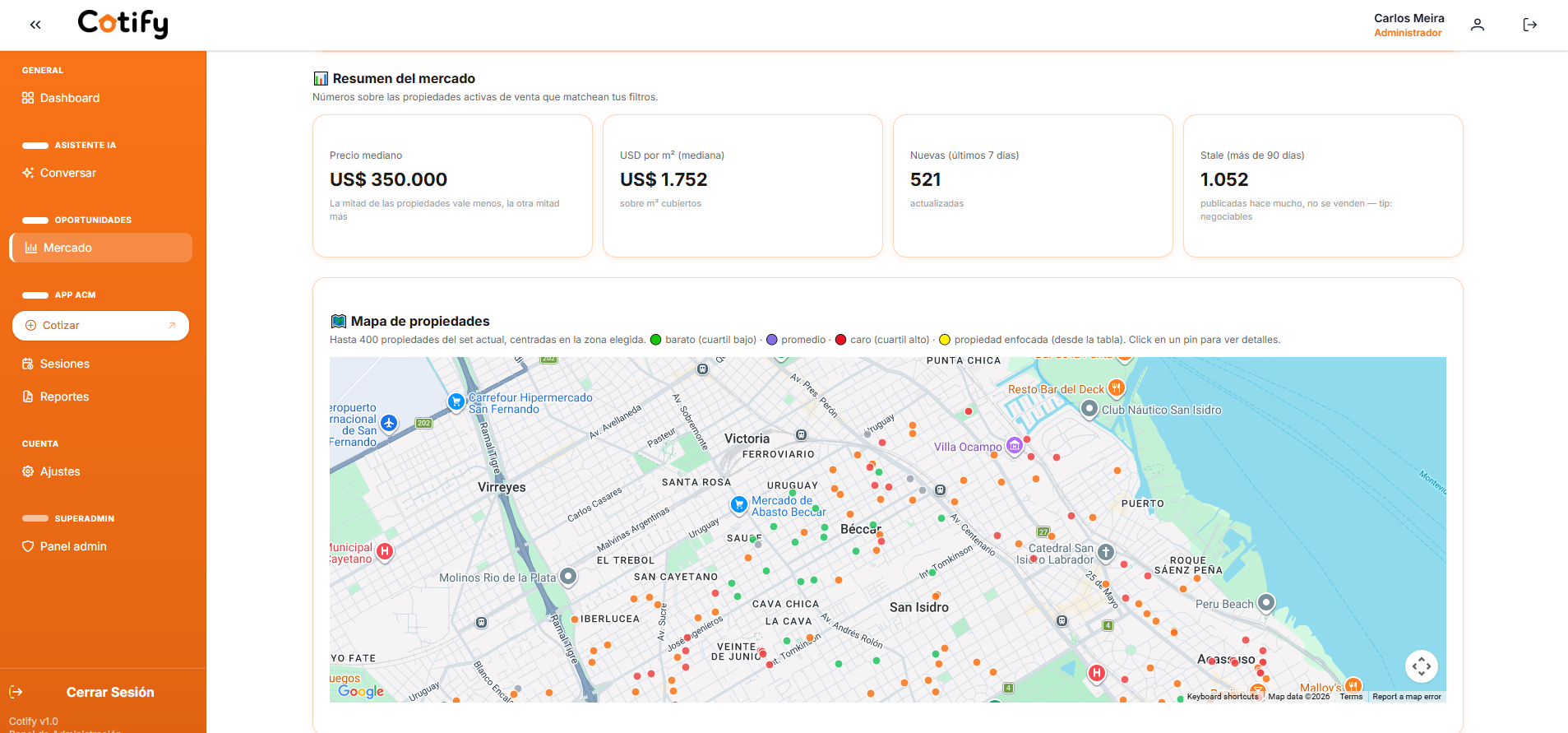This screenshot has height=733, width=1568.
Task: Click the San Isidro map label
Action: (x=919, y=607)
